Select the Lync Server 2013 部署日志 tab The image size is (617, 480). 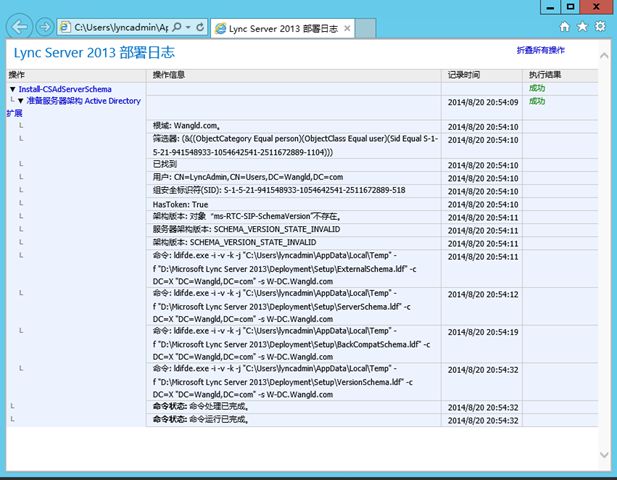[283, 28]
